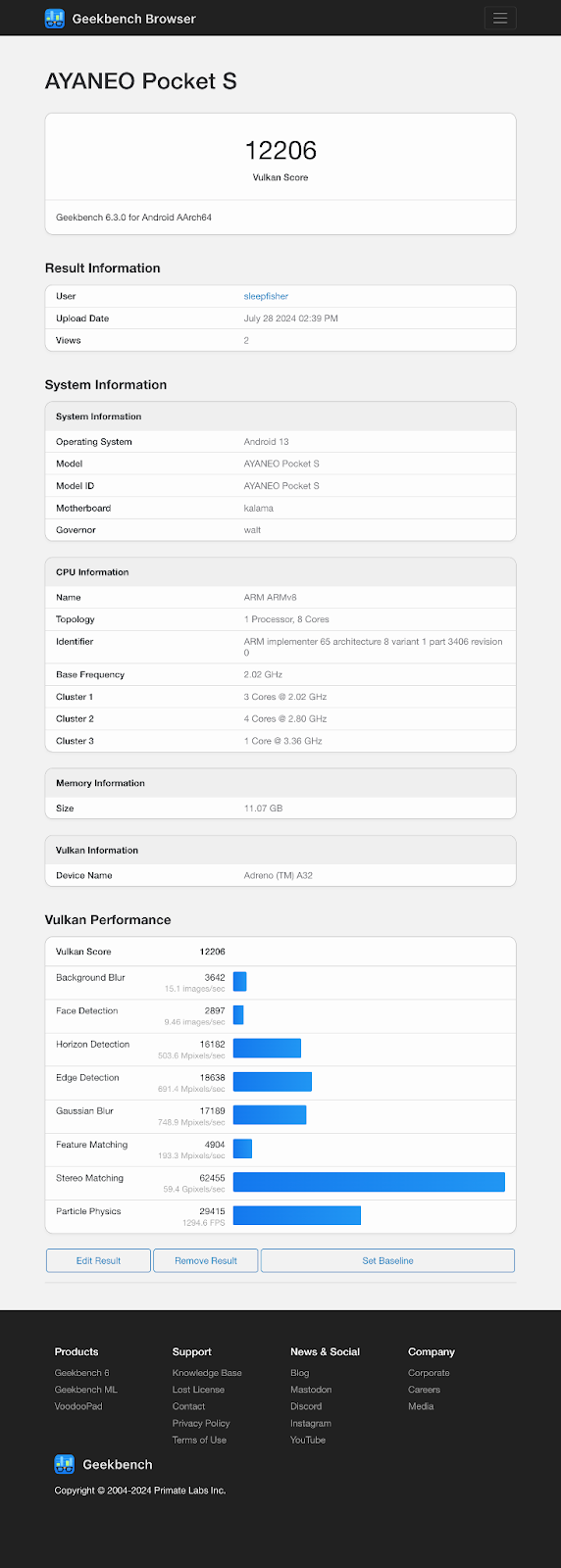Click the Remove Result button

[x=206, y=1260]
